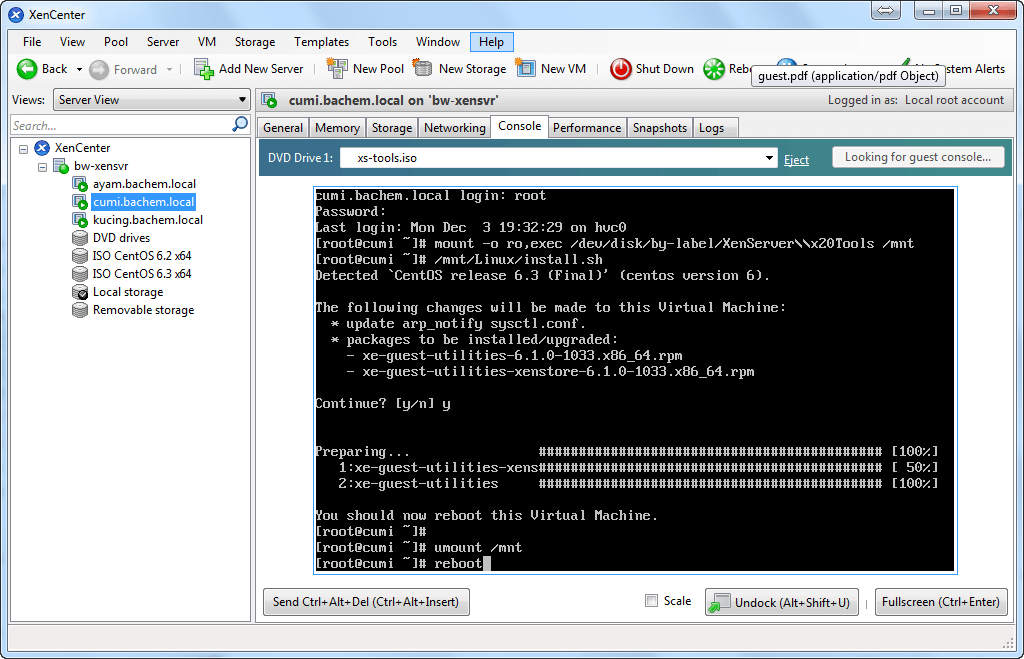This screenshot has width=1024, height=659.
Task: Open the VM menu
Action: pyautogui.click(x=207, y=42)
